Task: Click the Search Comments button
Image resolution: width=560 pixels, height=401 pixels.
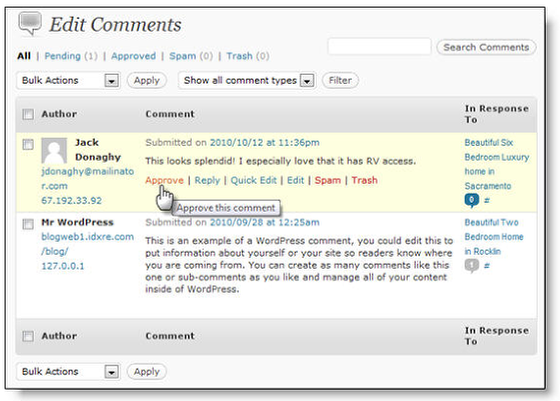Action: point(486,47)
